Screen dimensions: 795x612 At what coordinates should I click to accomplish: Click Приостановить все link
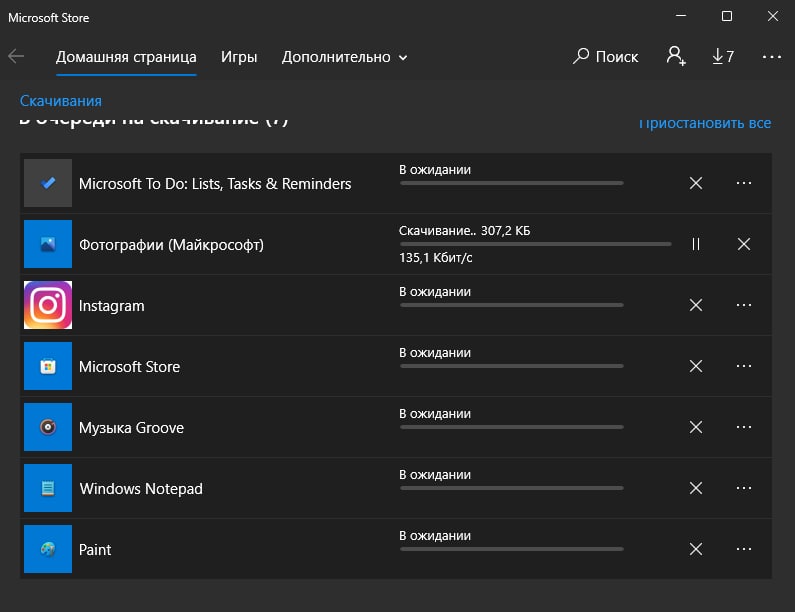click(x=705, y=123)
